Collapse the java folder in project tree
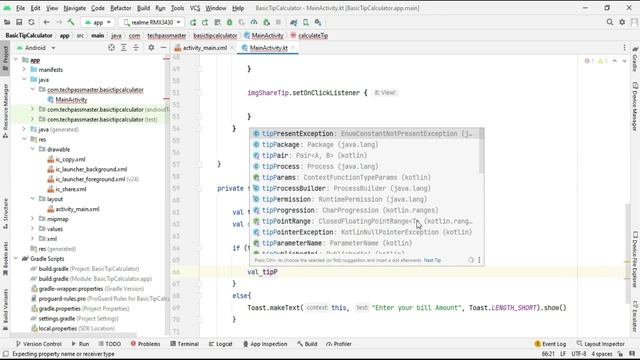This screenshot has width=640, height=360. point(24,80)
